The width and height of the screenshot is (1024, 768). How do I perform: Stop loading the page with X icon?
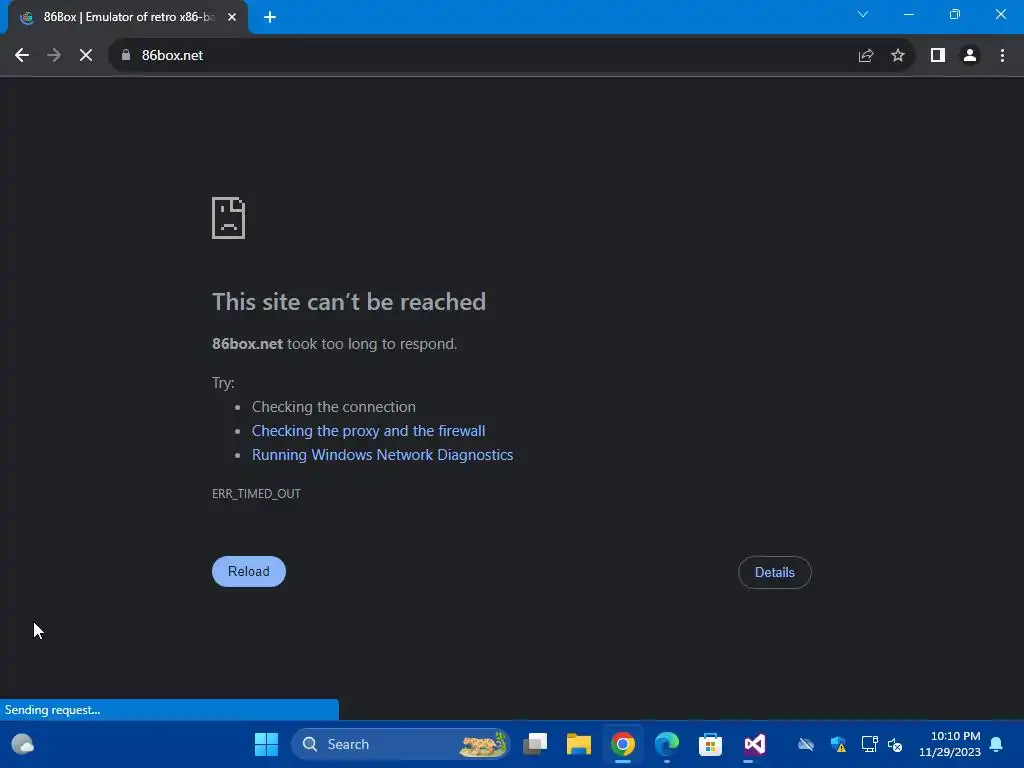tap(86, 56)
